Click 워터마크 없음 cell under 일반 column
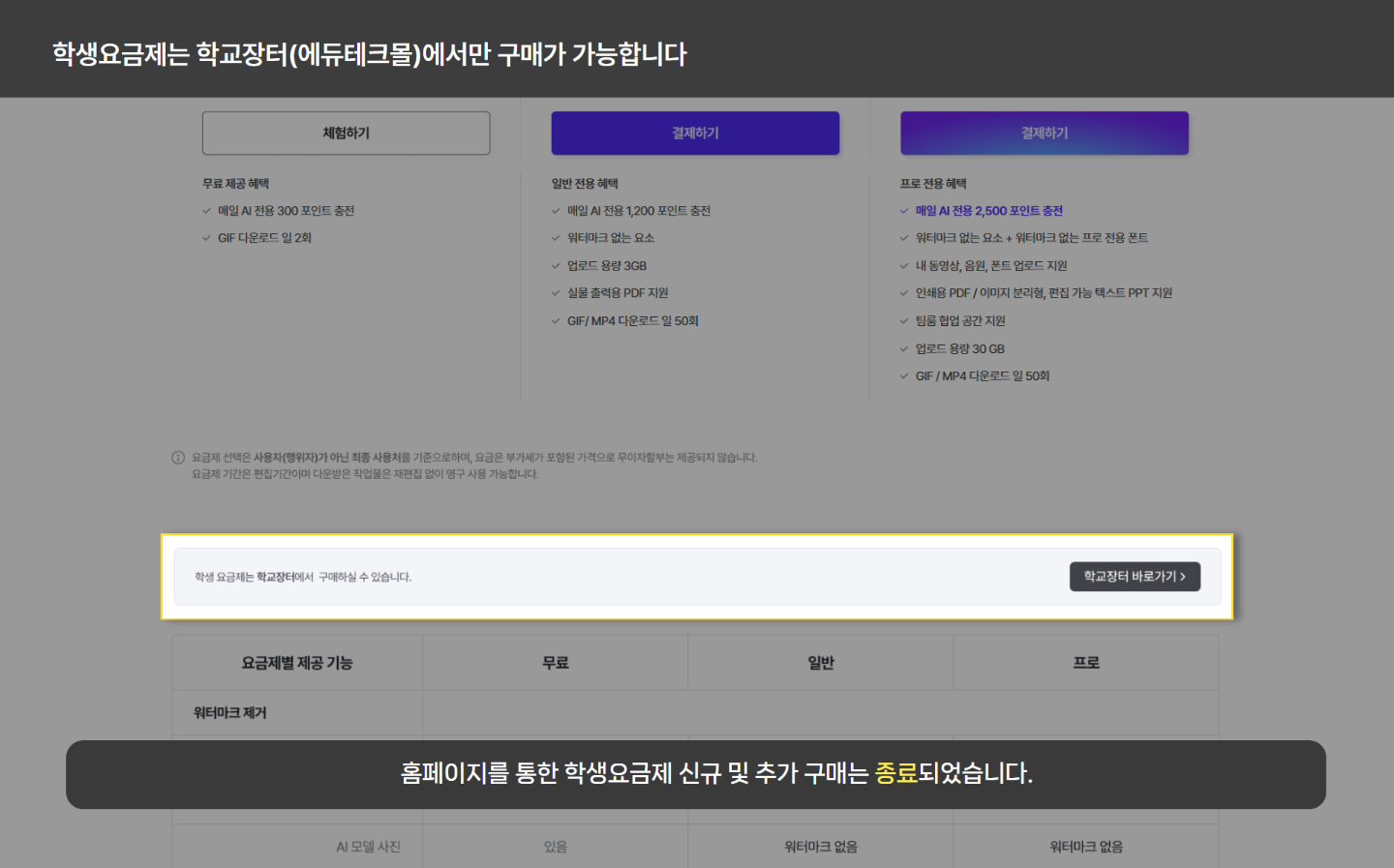1394x868 pixels. click(x=821, y=847)
